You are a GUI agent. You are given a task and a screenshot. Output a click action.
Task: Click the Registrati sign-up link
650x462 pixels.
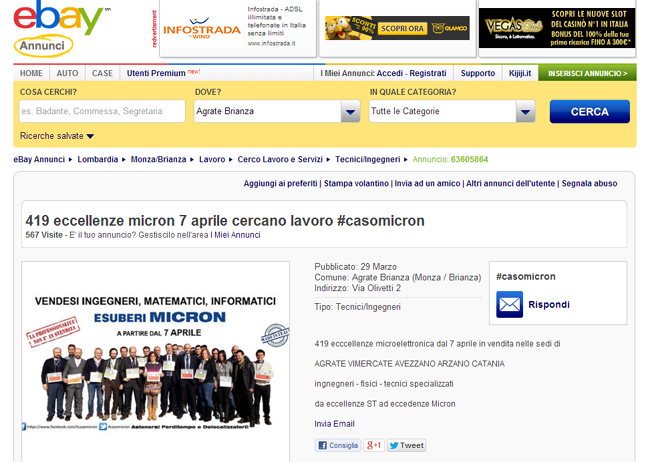(x=428, y=73)
